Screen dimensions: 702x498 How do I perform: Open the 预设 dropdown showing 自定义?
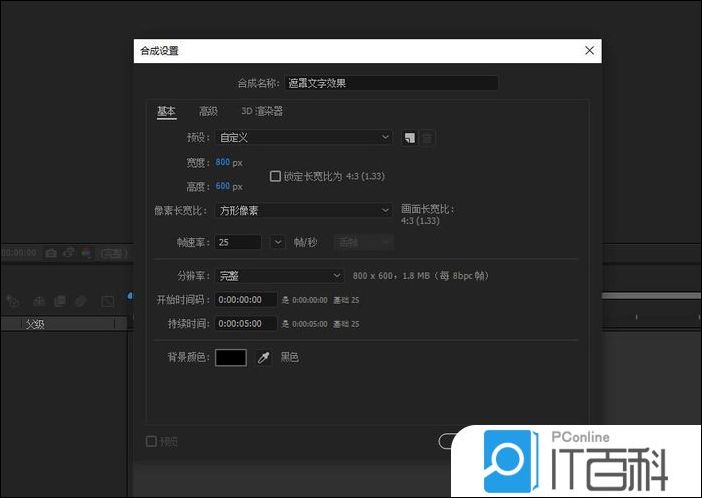(304, 137)
